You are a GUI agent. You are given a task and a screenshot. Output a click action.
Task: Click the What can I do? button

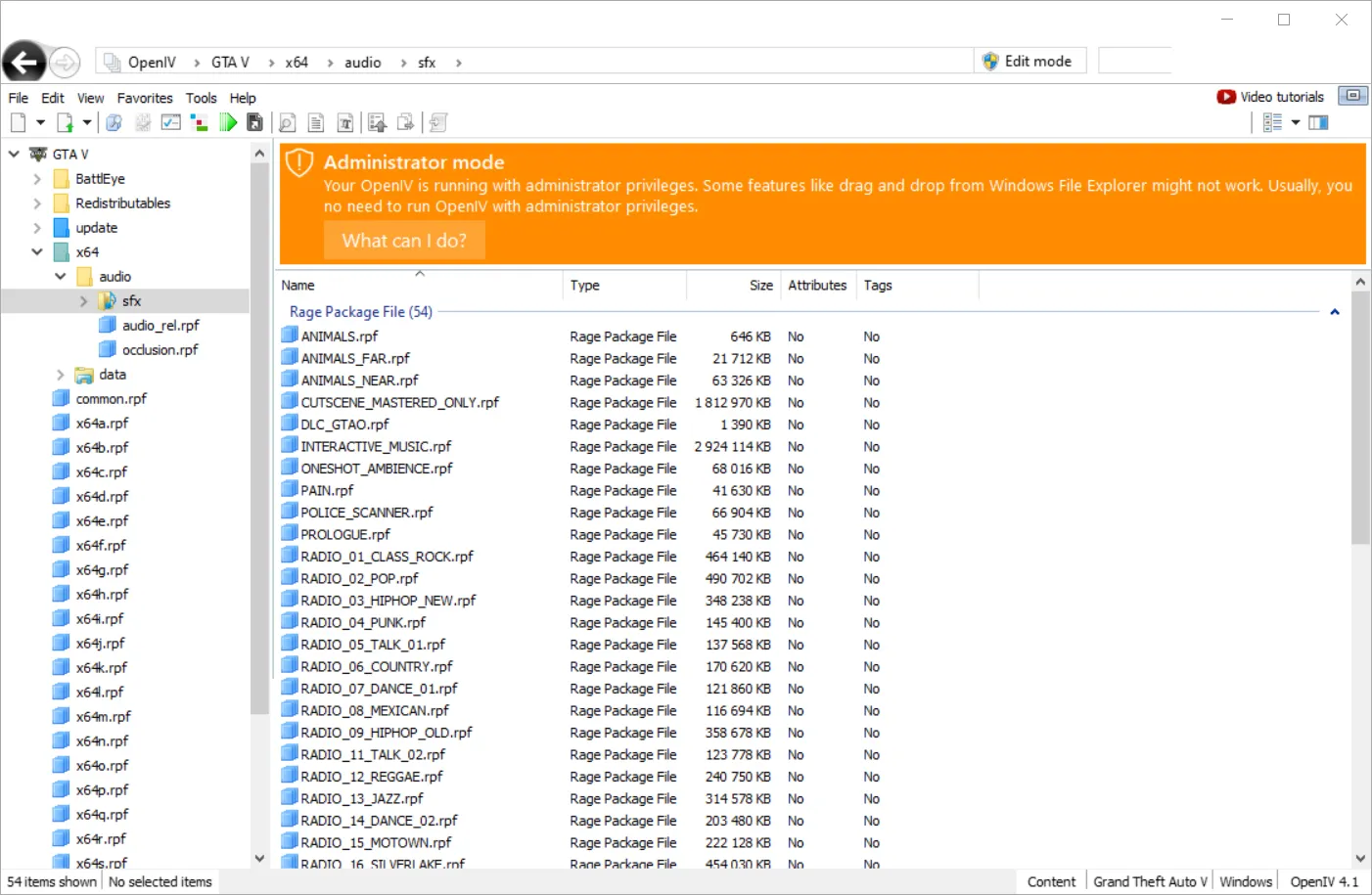(x=404, y=241)
